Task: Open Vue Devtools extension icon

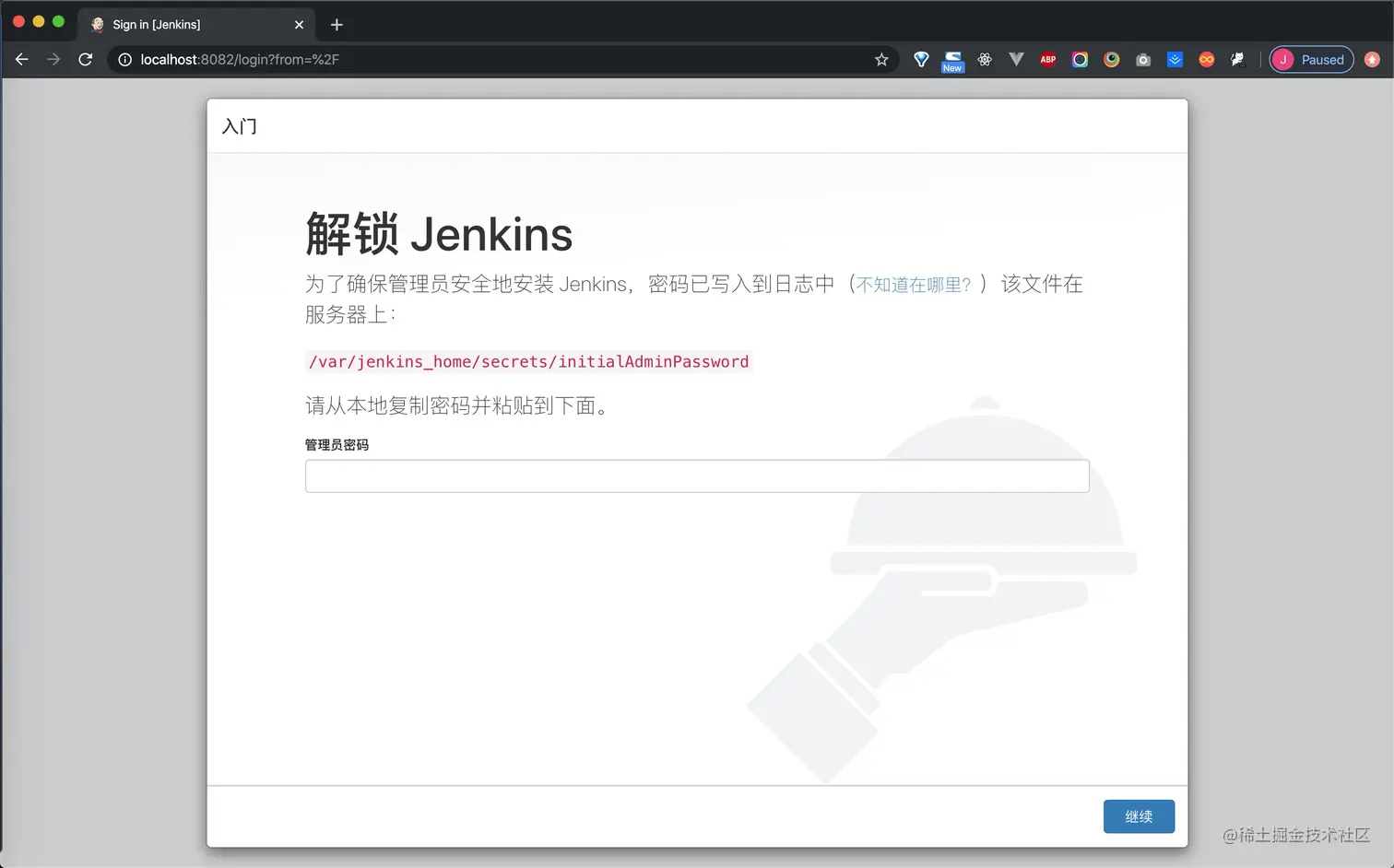Action: (1016, 59)
